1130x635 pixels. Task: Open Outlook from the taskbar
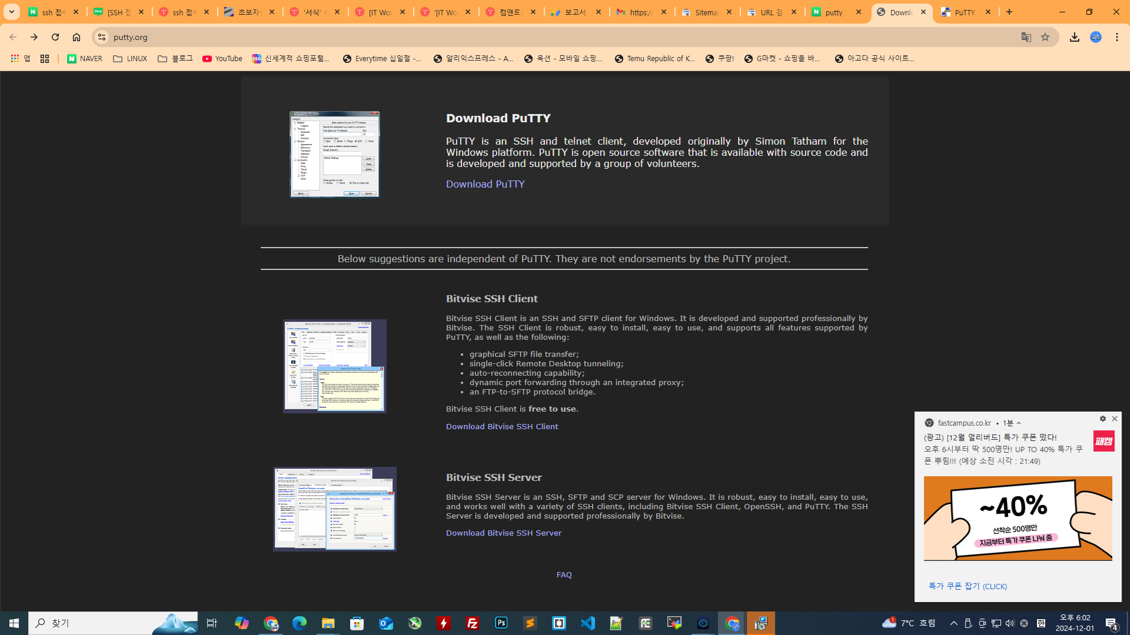tap(386, 623)
